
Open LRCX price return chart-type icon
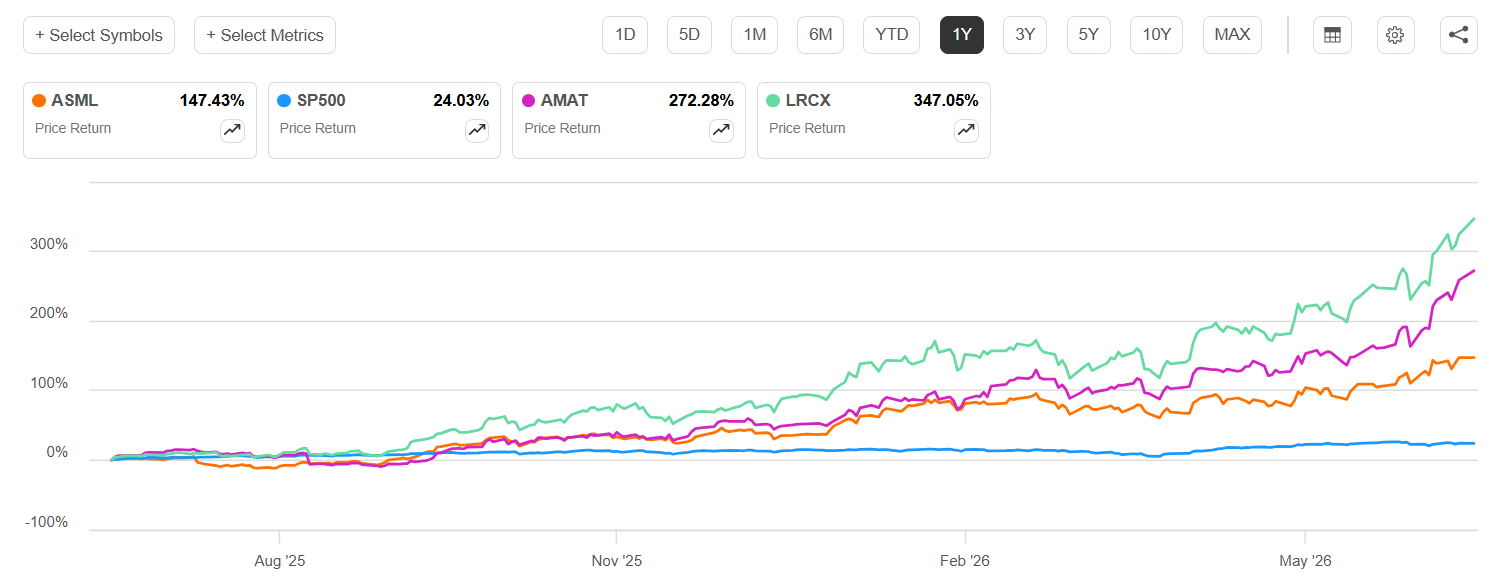tap(966, 130)
